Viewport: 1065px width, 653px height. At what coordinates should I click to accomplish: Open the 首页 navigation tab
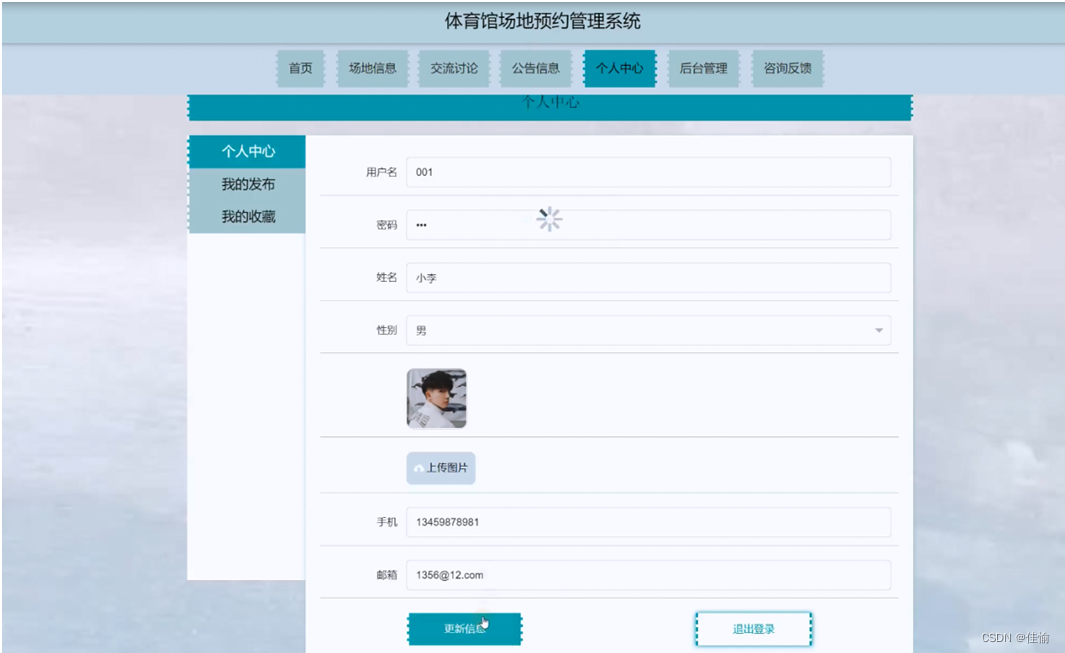click(x=300, y=69)
